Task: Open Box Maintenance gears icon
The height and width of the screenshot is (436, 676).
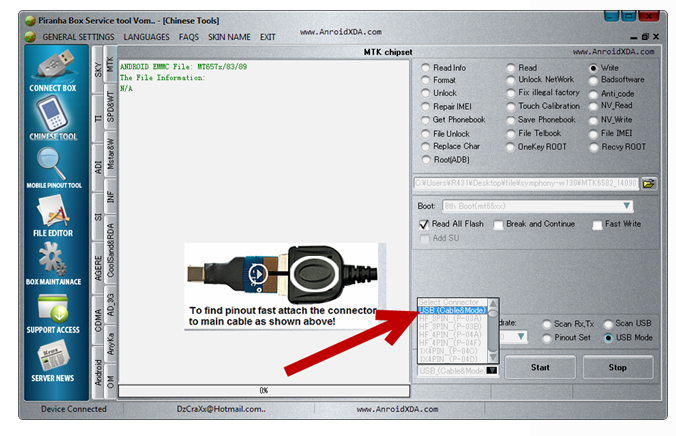Action: tap(52, 259)
